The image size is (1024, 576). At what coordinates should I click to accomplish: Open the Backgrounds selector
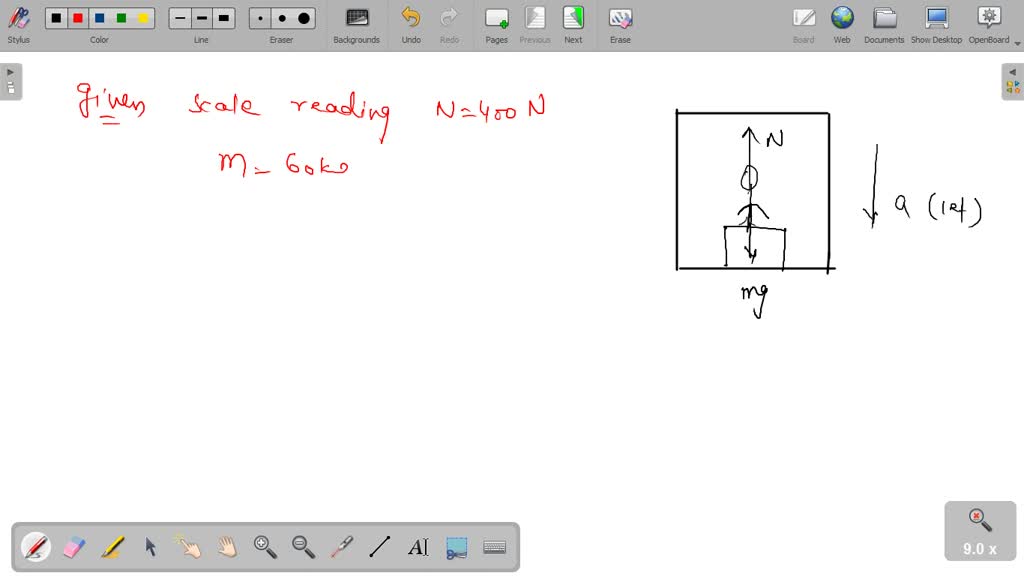(x=357, y=25)
